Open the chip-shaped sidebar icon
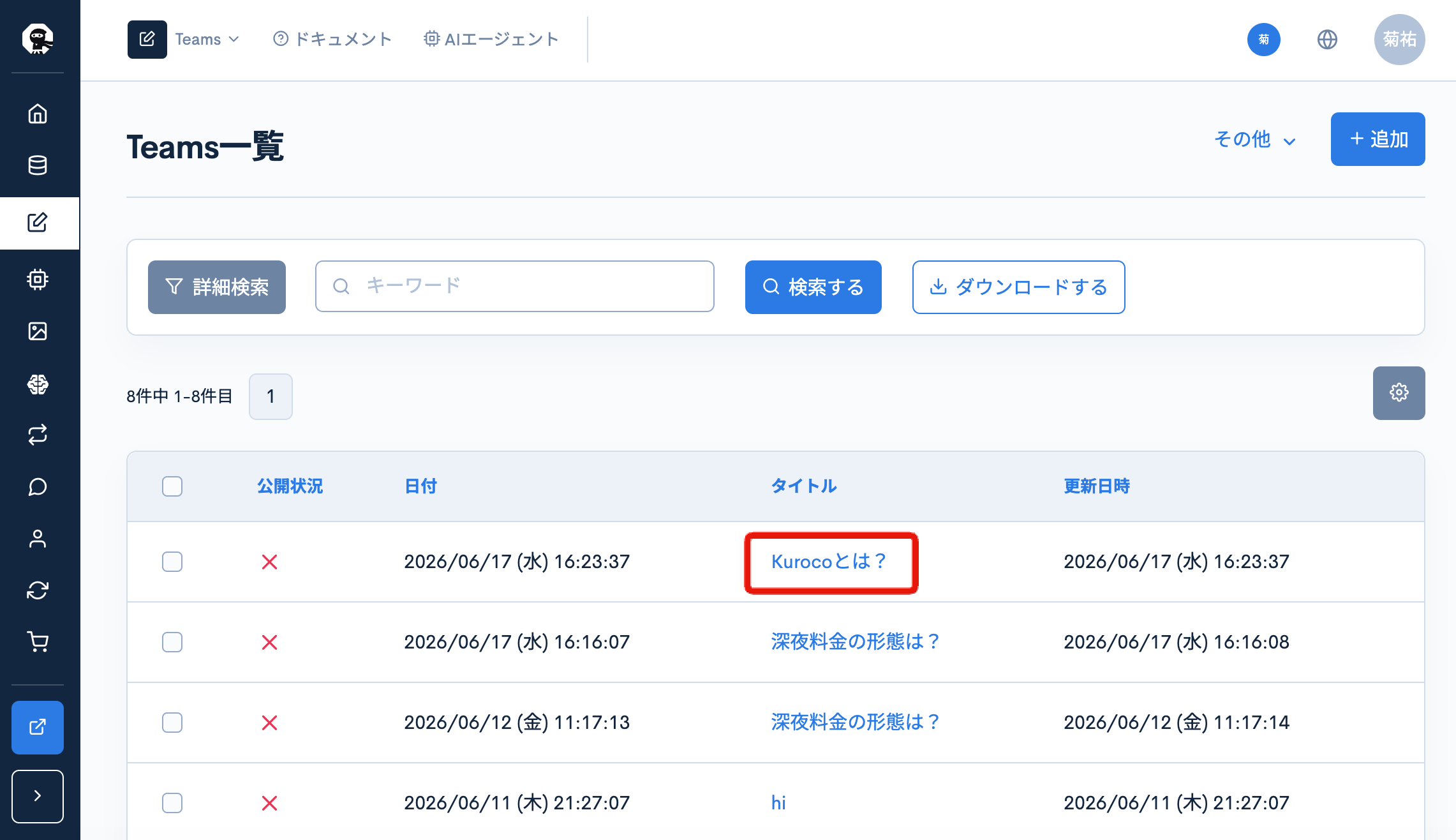The width and height of the screenshot is (1456, 840). (x=38, y=279)
